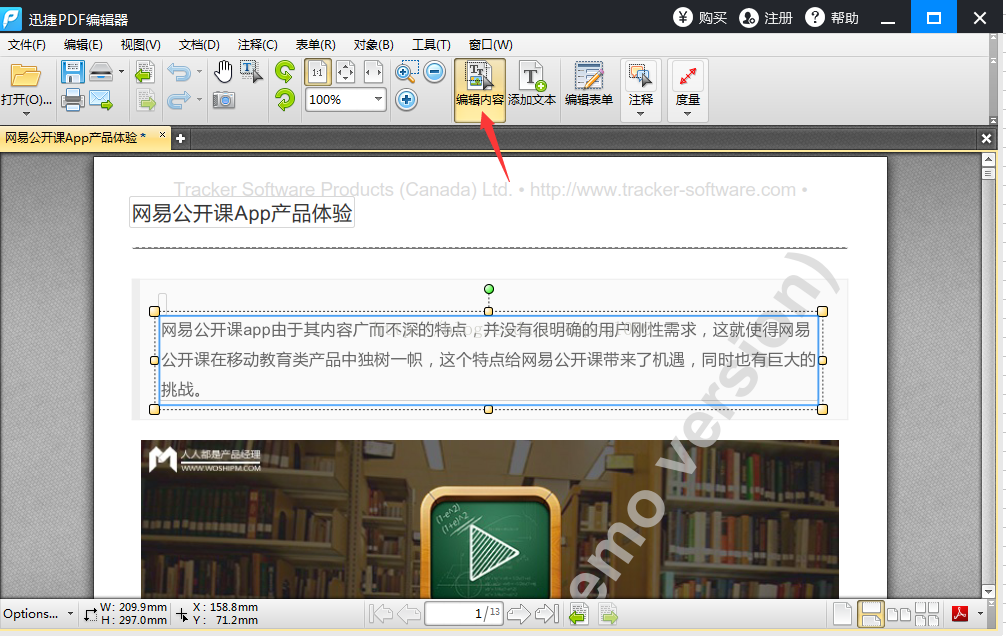Zoom in with the plus button
Screen dimensions: 1006x636
pyautogui.click(x=406, y=100)
